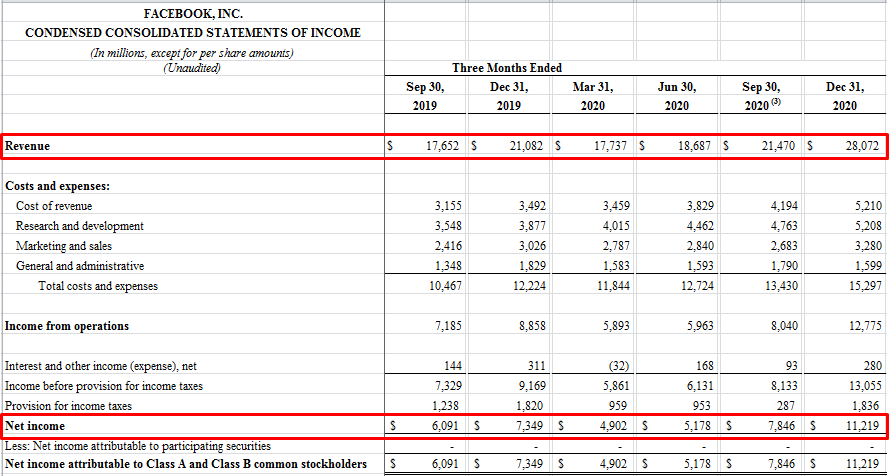889x476 pixels.
Task: Select the Three Months Ended header
Action: (x=507, y=69)
